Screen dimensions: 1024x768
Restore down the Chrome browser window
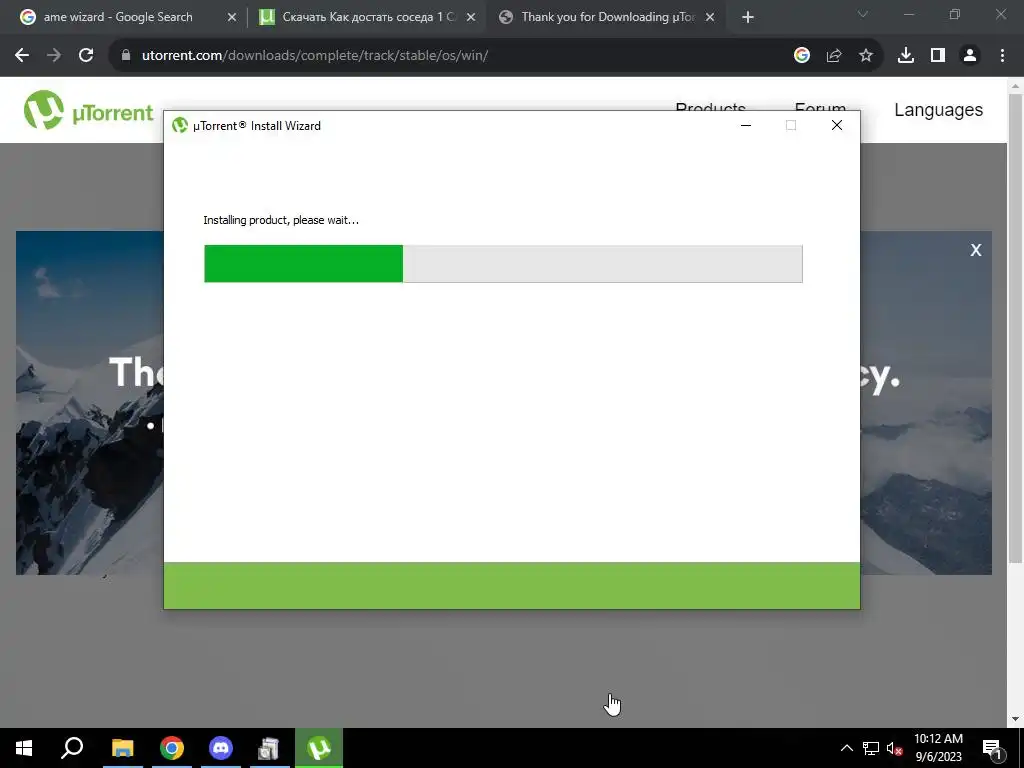point(955,14)
